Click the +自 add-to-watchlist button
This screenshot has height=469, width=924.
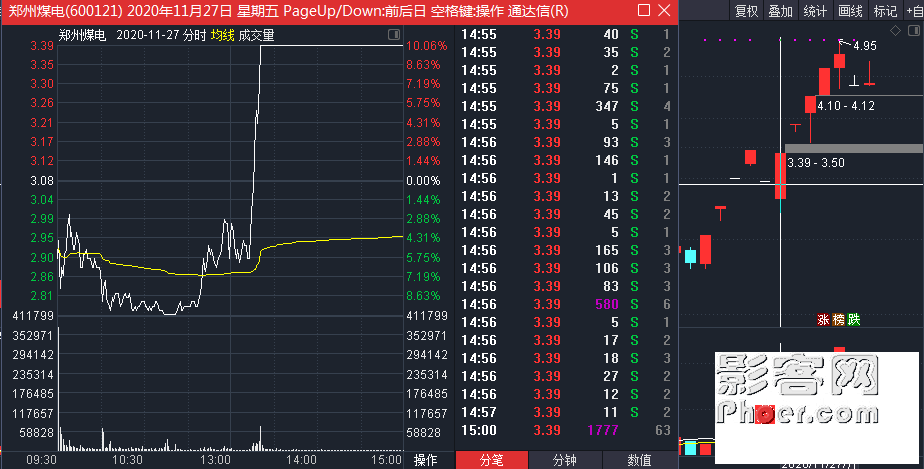click(914, 11)
